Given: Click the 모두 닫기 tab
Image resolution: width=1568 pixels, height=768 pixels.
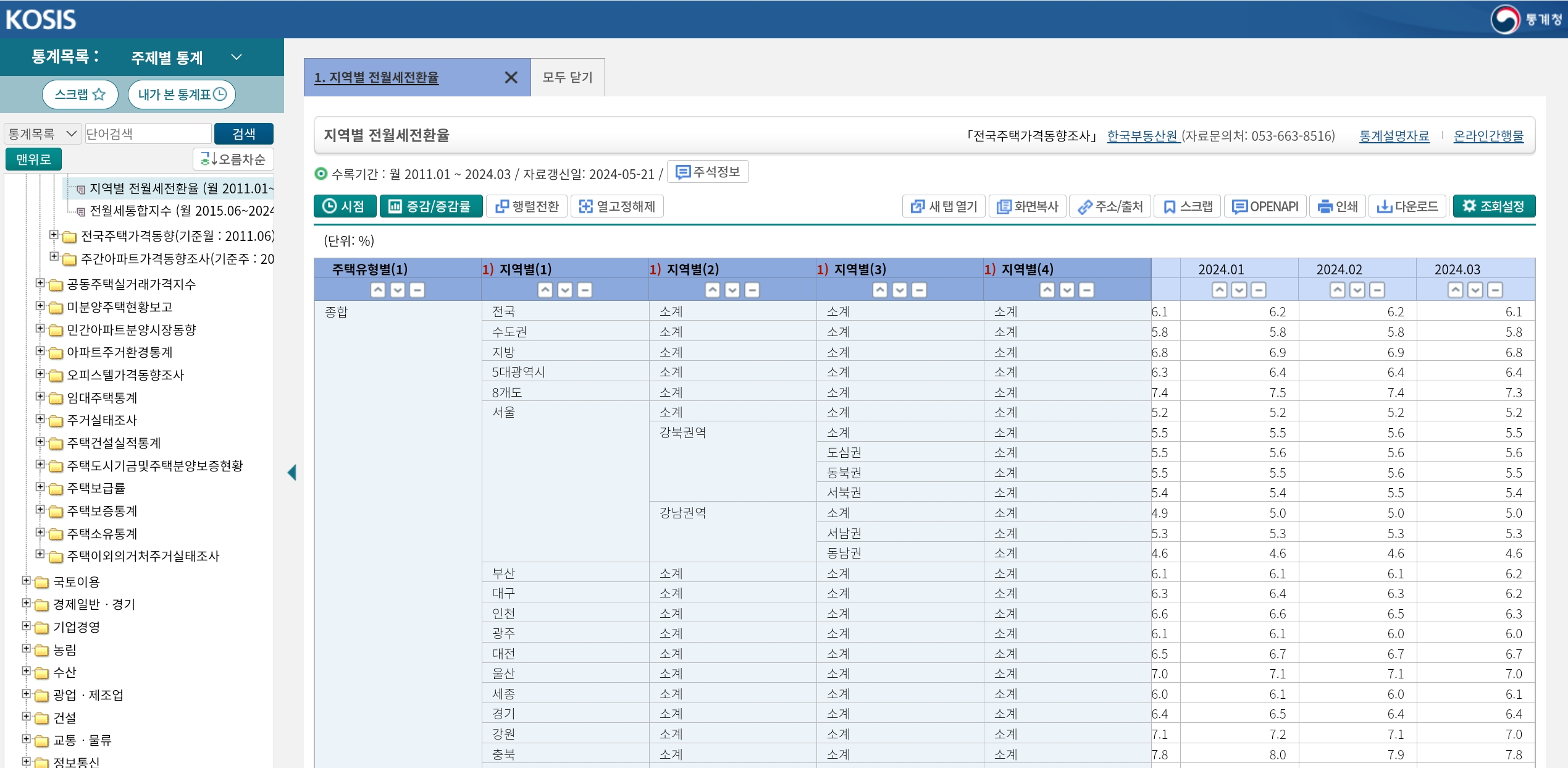Looking at the screenshot, I should pyautogui.click(x=567, y=78).
